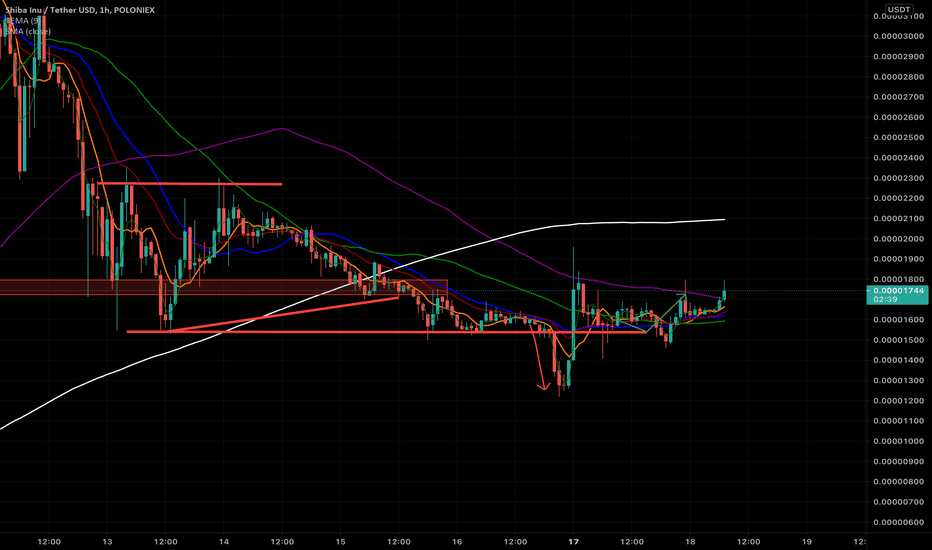The width and height of the screenshot is (932, 550).
Task: Click the 0.00002800 price axis label
Action: point(898,77)
